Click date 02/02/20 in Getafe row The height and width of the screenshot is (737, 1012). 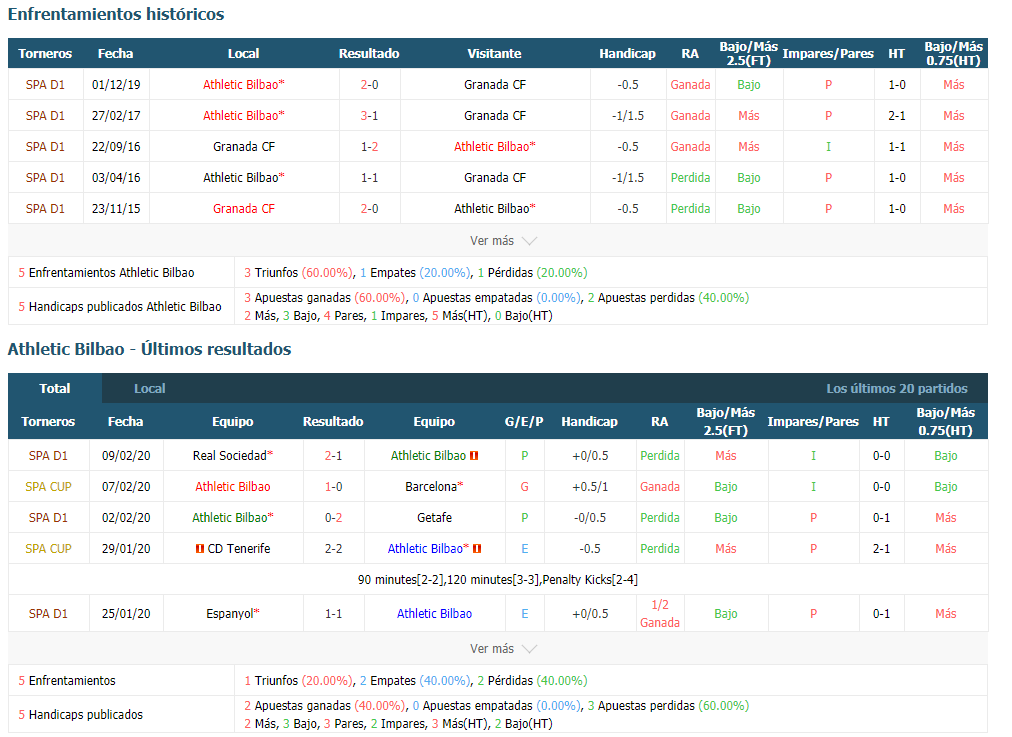126,518
